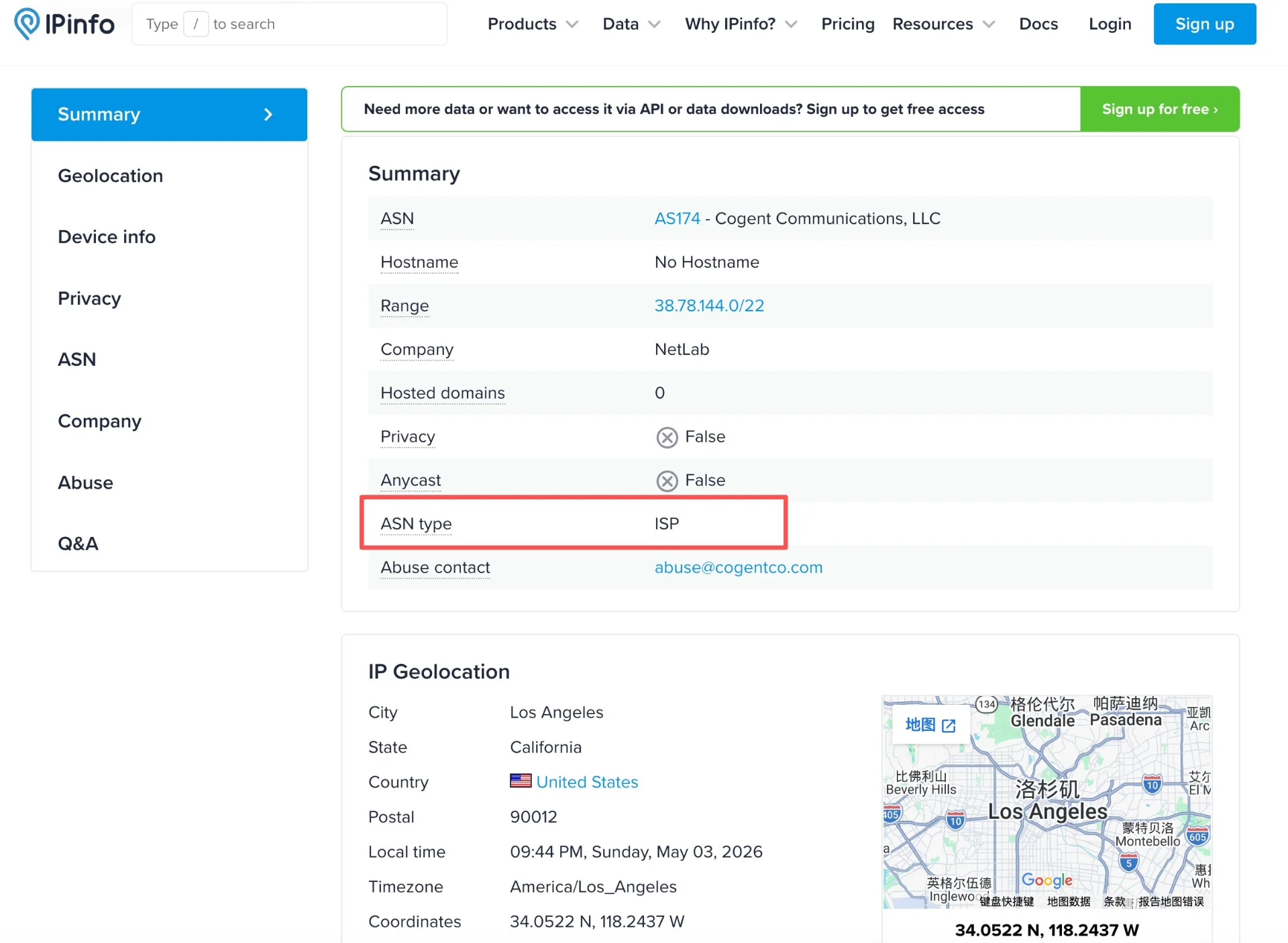Screen dimensions: 1288x943
Task: Open the Pricing page
Action: click(x=848, y=24)
